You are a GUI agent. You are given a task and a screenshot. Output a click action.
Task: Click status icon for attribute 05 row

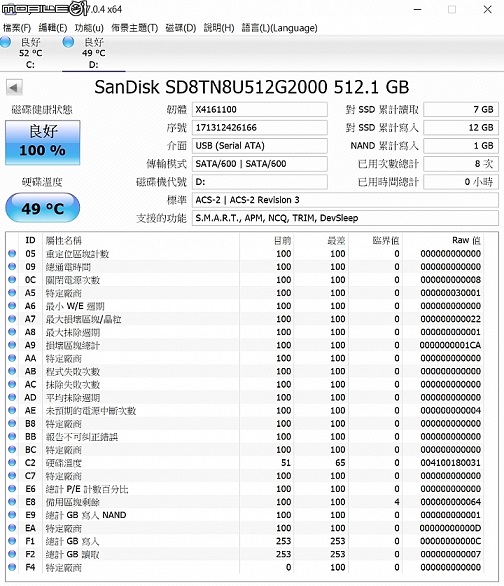coord(12,254)
